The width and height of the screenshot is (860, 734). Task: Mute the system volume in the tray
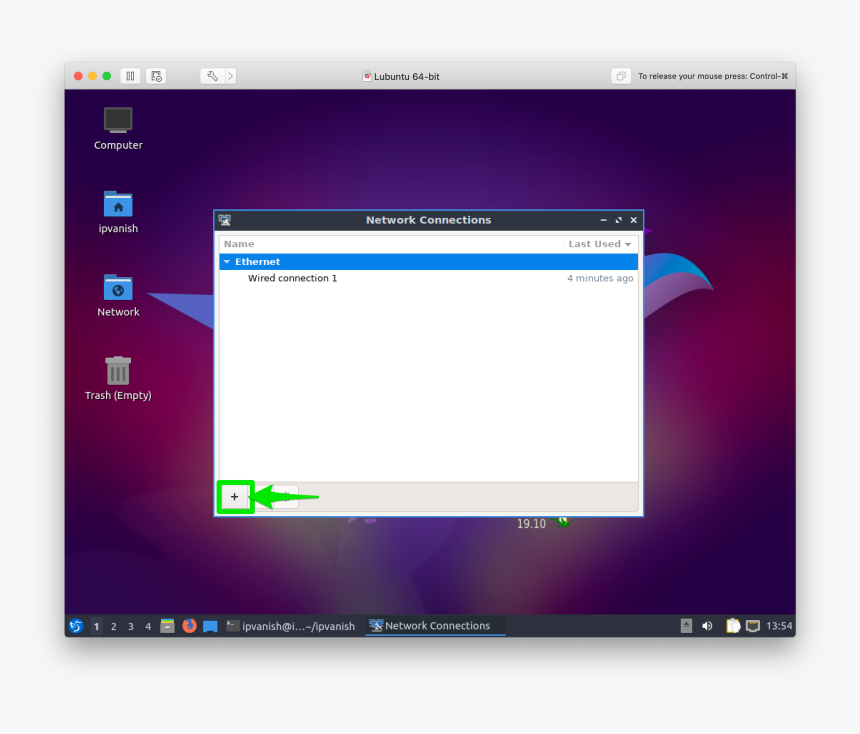pos(707,626)
